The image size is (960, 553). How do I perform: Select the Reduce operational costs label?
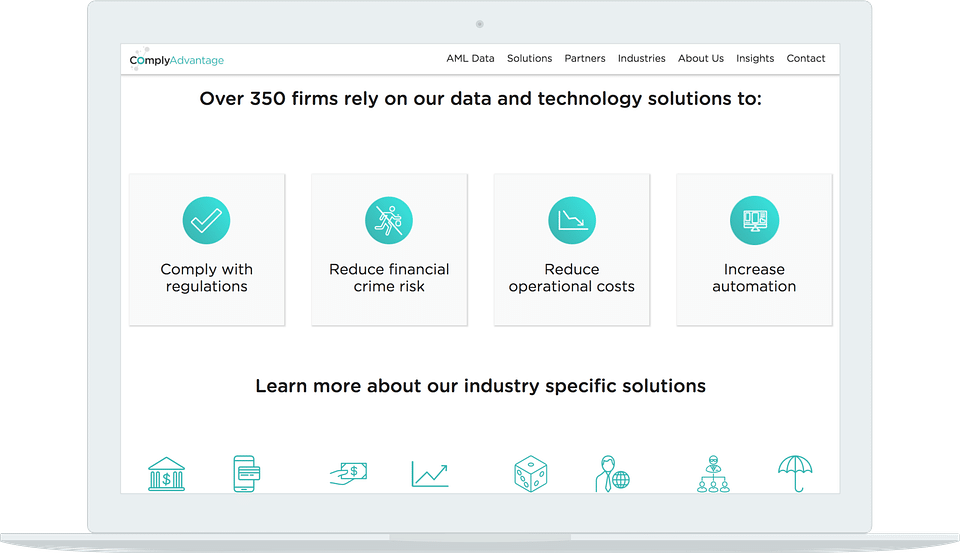(572, 277)
